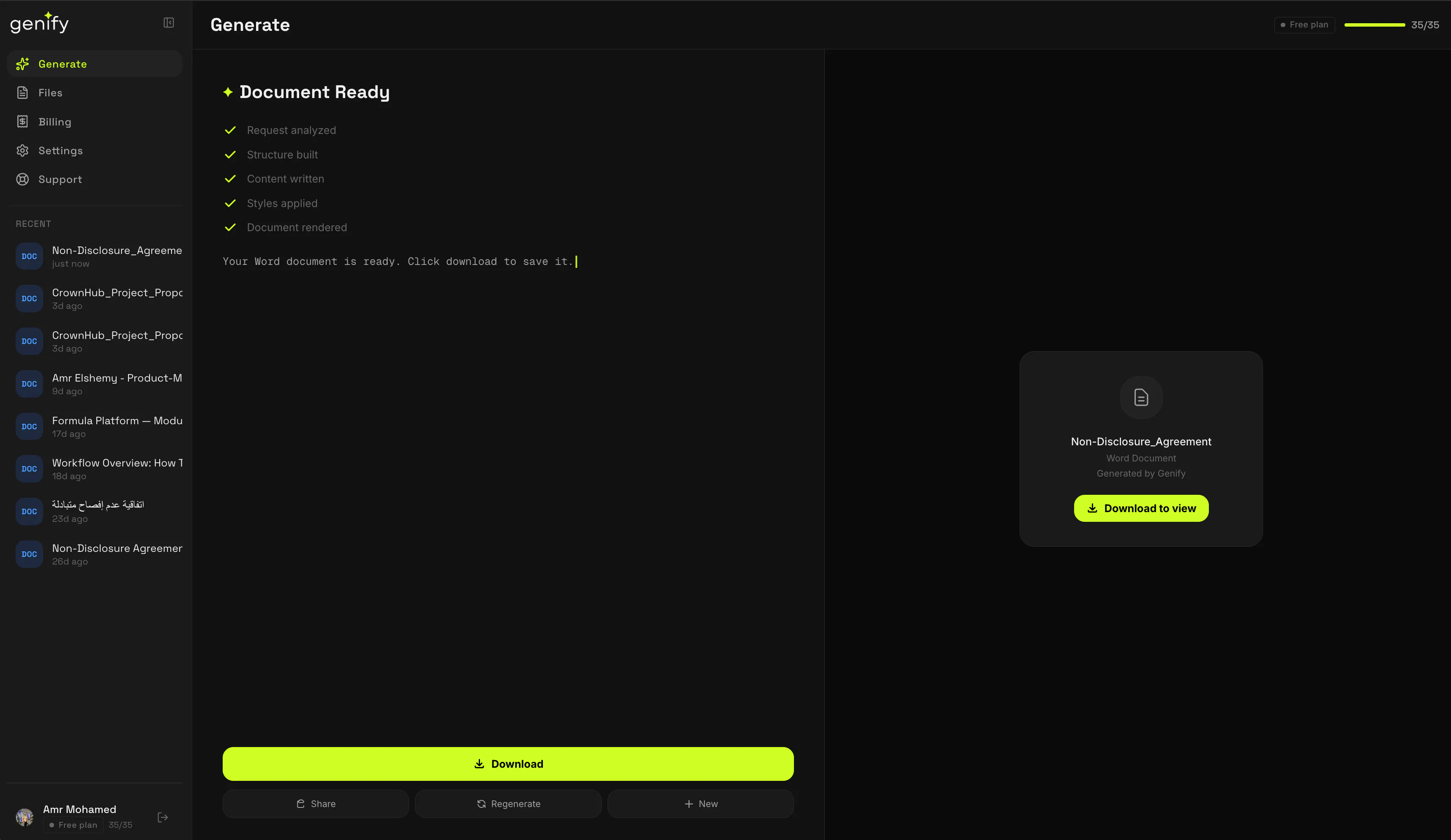Click DOC icon of Formula Platform document
This screenshot has height=840, width=1451.
point(29,427)
